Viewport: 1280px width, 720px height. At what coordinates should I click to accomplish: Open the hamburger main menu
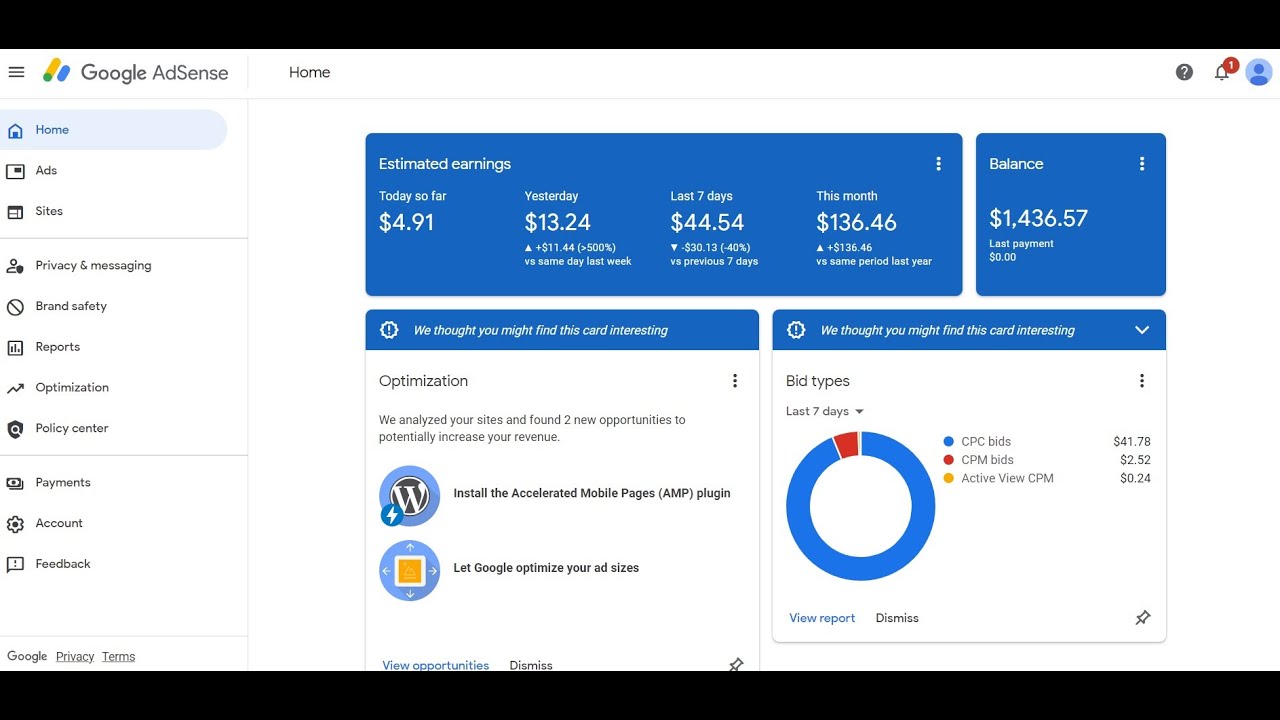point(16,72)
